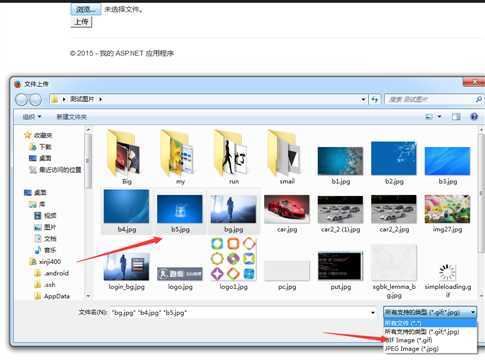This screenshot has width=485, height=360.
Task: Select the xinji400 user folder
Action: point(45,262)
